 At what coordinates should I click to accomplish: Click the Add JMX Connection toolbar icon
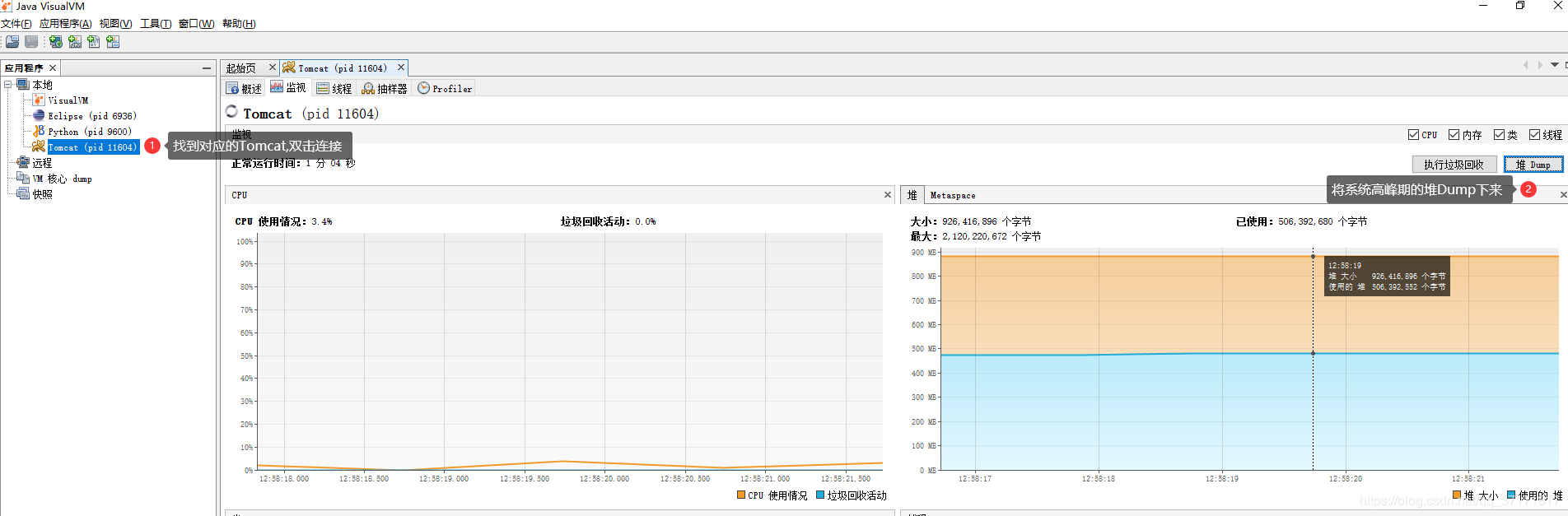74,41
